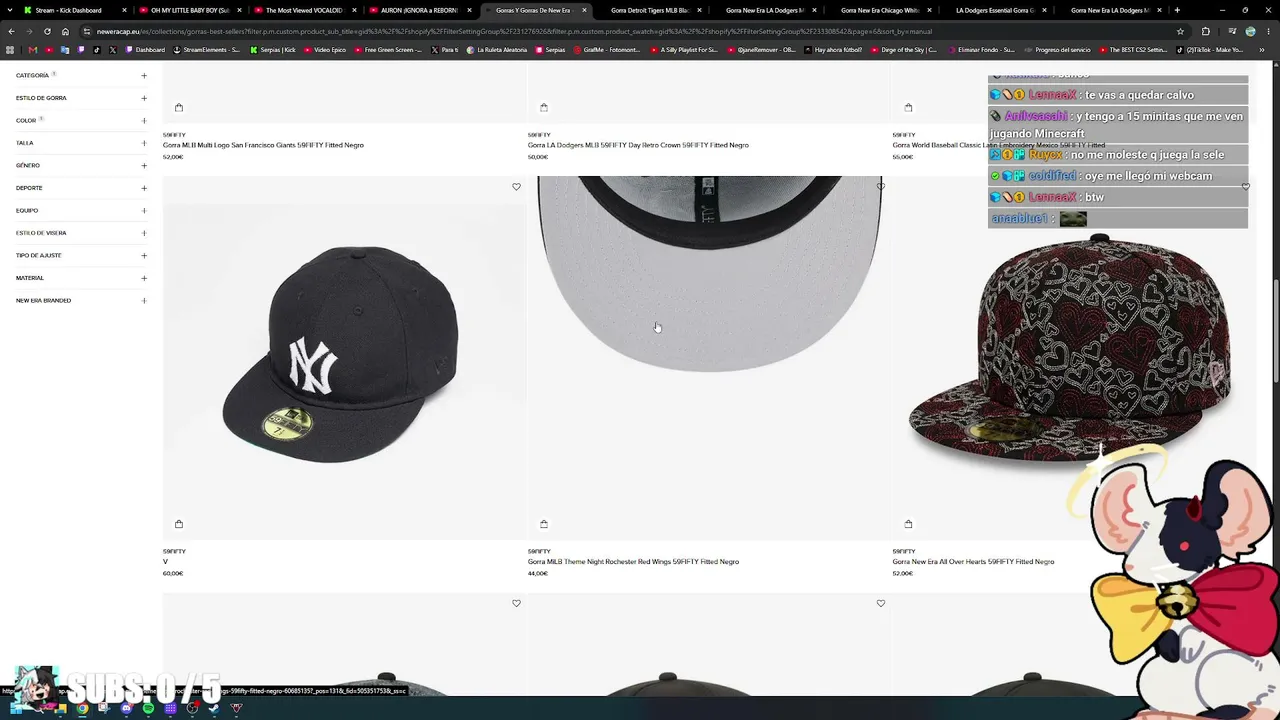Open the TikTok bookmark icon

click(x=97, y=49)
